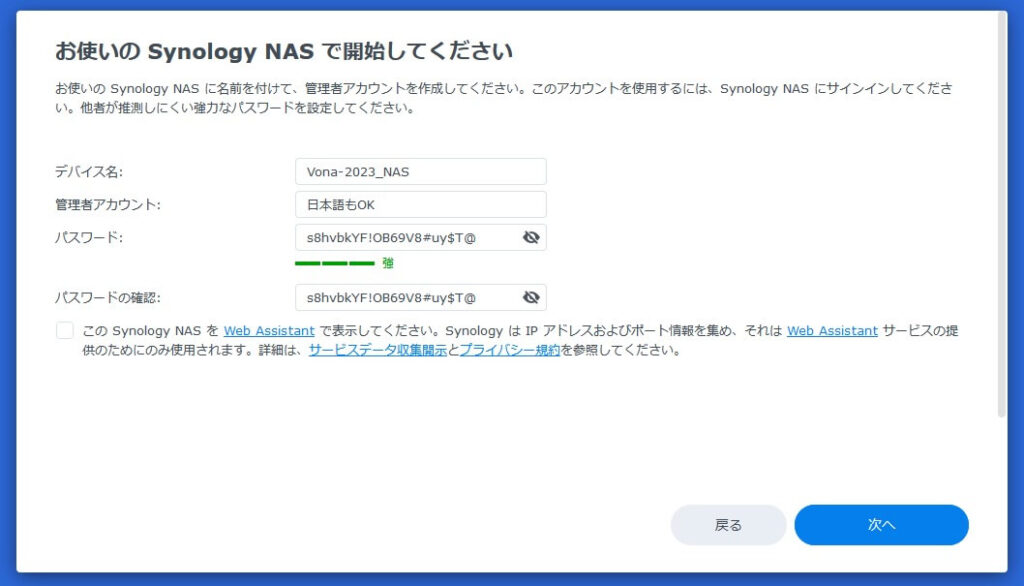Screen dimensions: 1024x586
Task: Toggle visibility in パスワードの確認 field
Action: 531,297
